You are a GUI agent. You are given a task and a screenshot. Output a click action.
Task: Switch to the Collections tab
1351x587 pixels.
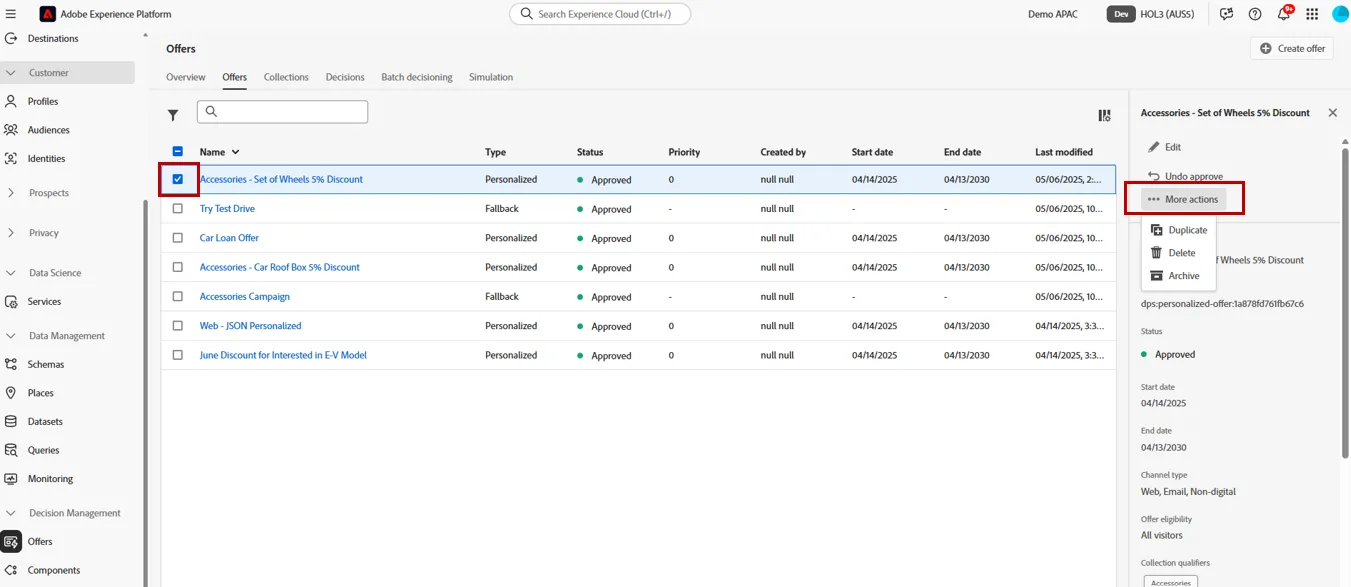(x=286, y=77)
